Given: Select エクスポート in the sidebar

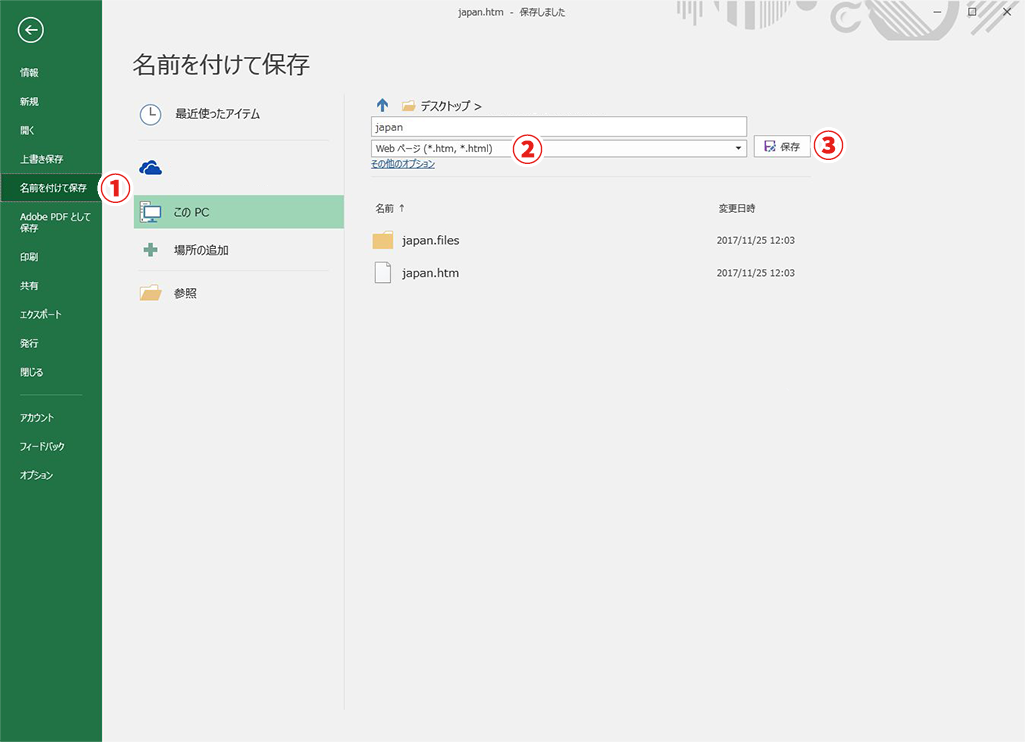Looking at the screenshot, I should [x=41, y=314].
